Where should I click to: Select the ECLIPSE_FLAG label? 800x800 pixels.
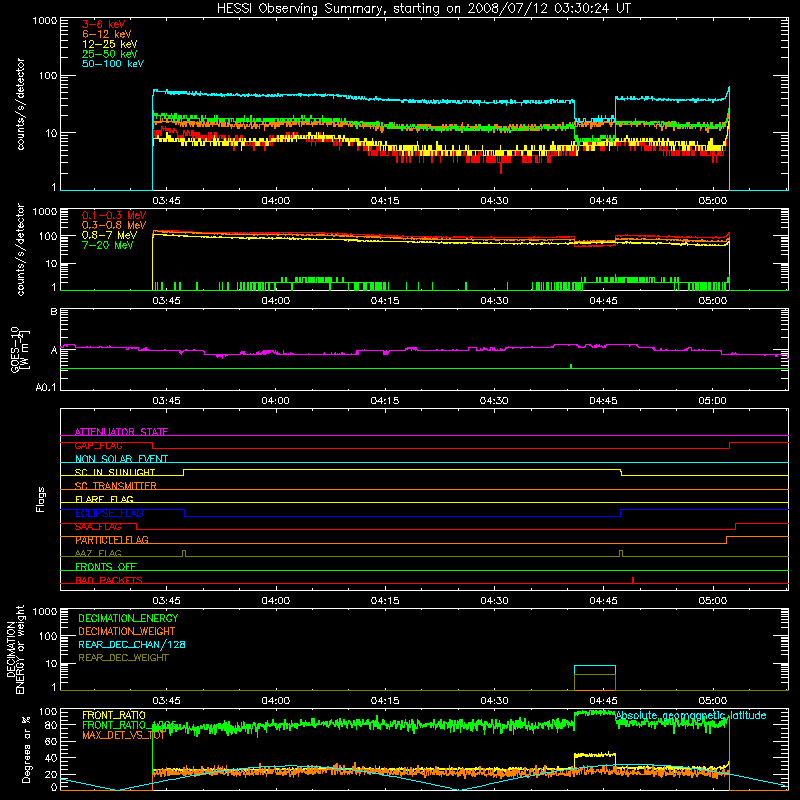109,513
